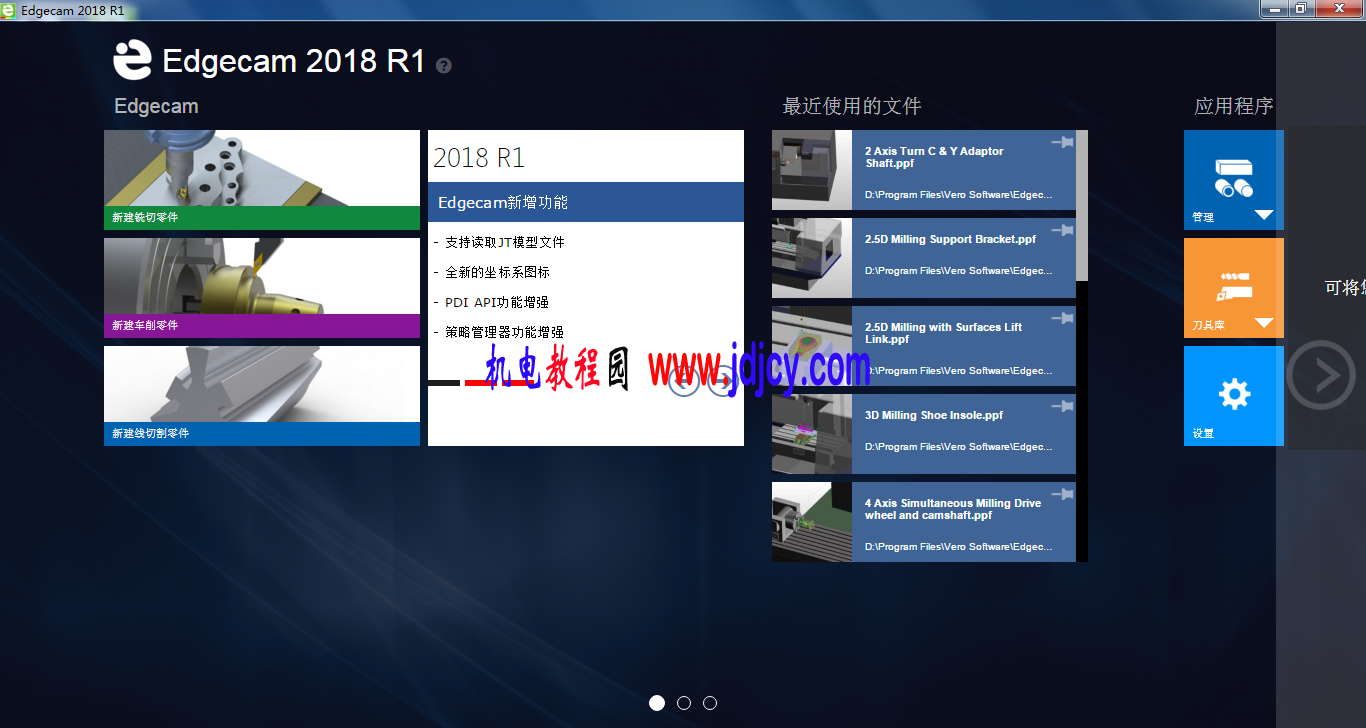Viewport: 1366px width, 728px height.
Task: Click file path under 2.5D Milling Support Bracket
Action: pyautogui.click(x=958, y=271)
